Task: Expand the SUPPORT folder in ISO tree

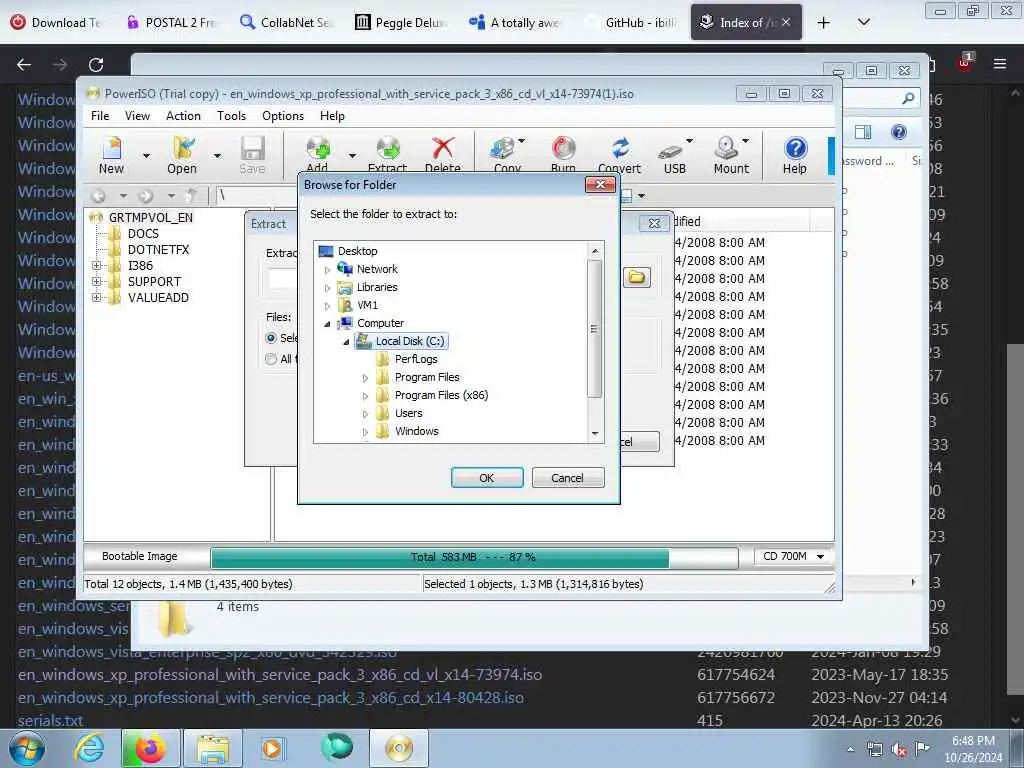Action: click(x=97, y=281)
